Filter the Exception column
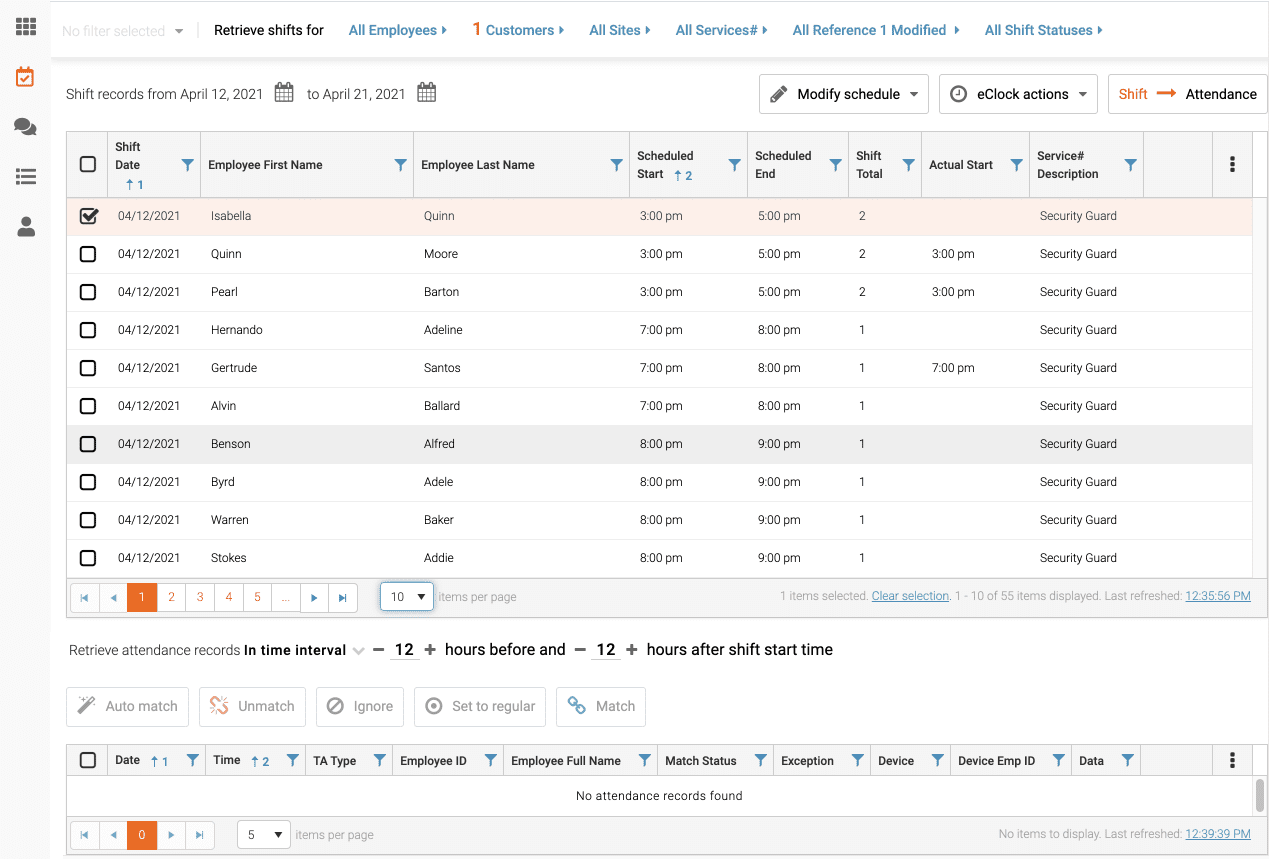The image size is (1269, 859). 857,761
